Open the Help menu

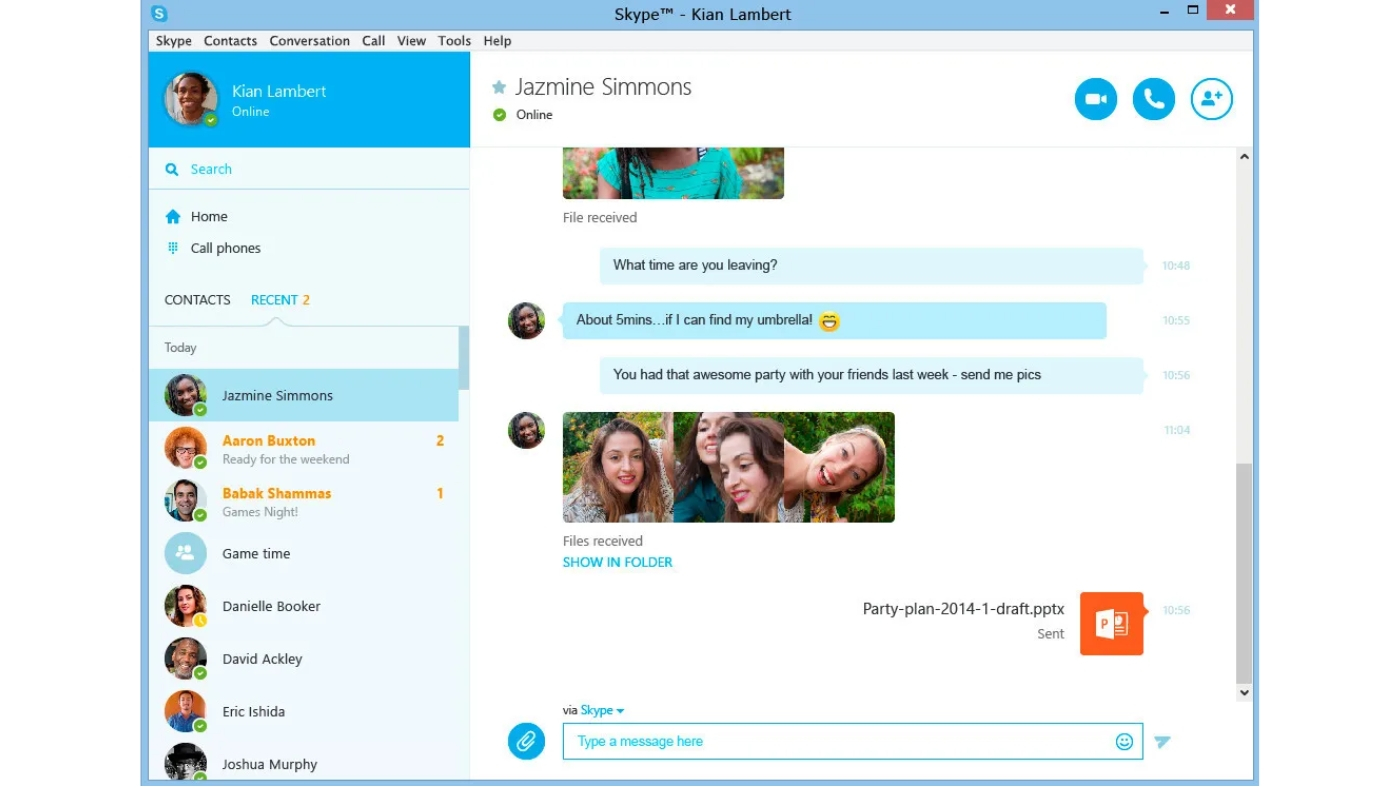tap(497, 41)
